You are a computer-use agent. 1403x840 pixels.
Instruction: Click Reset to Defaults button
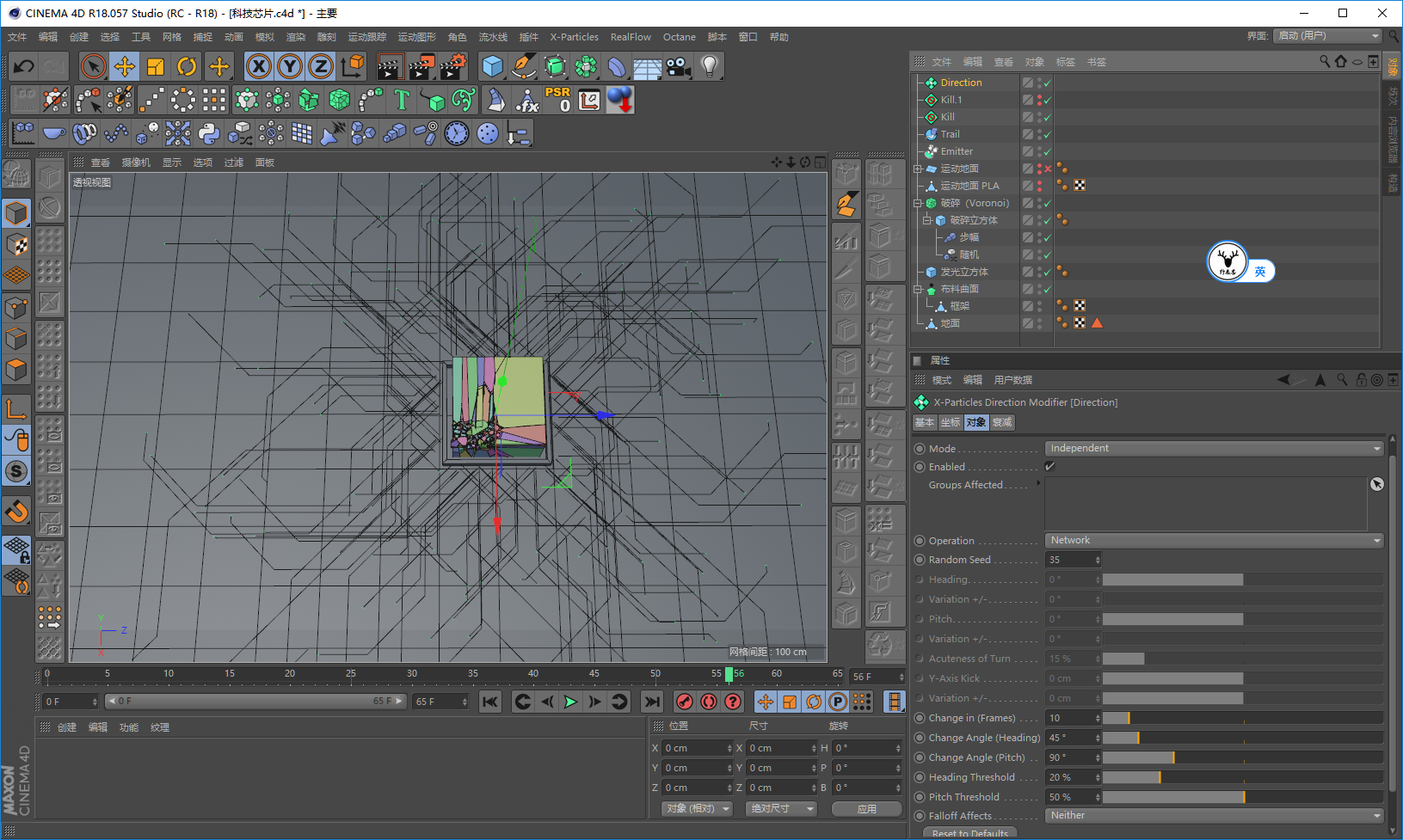point(969,833)
